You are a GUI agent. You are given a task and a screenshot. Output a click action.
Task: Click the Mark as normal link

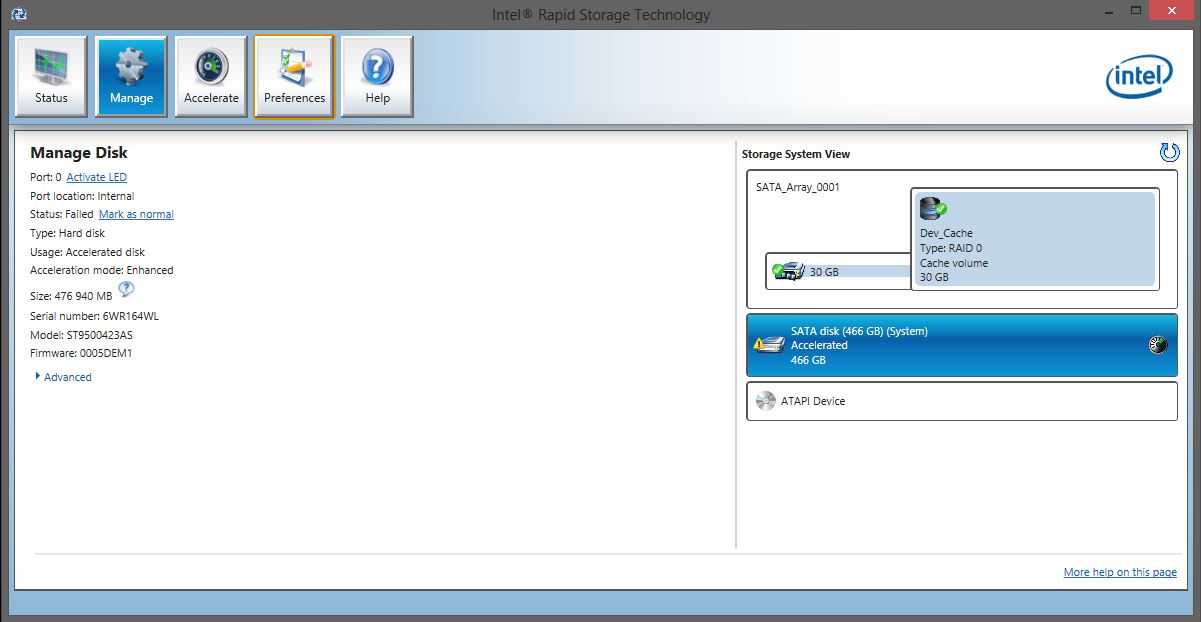[136, 214]
